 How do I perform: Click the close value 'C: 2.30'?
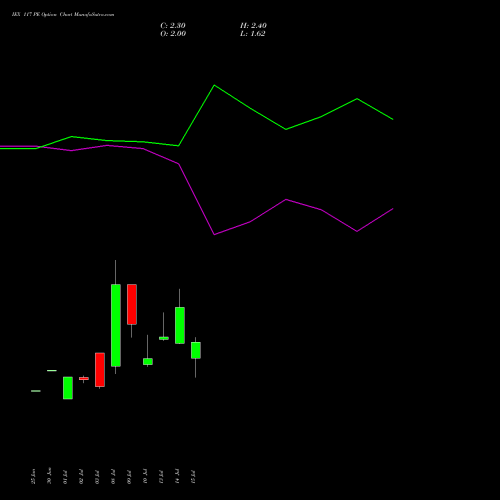point(173,26)
